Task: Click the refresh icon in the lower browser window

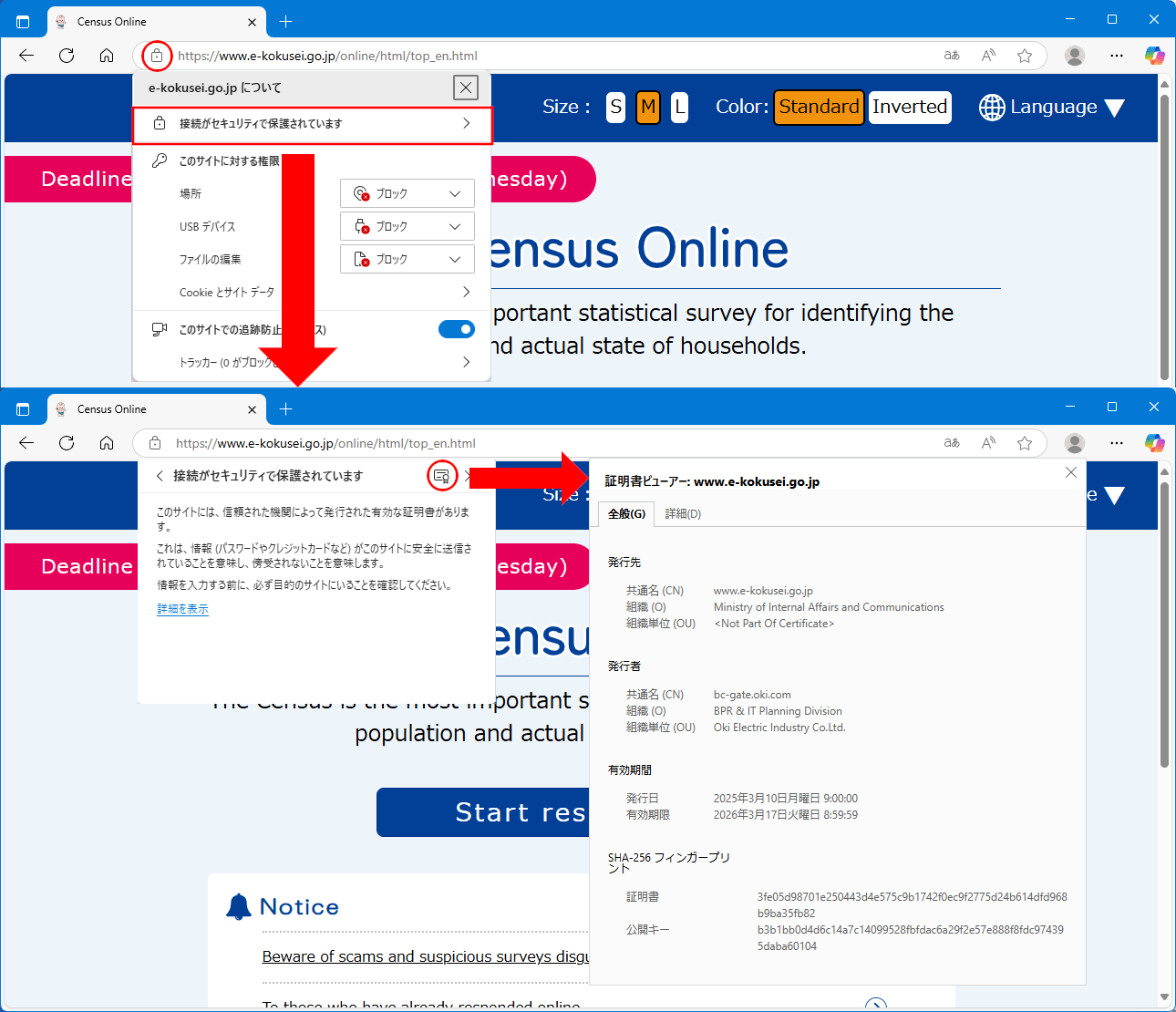Action: click(67, 443)
